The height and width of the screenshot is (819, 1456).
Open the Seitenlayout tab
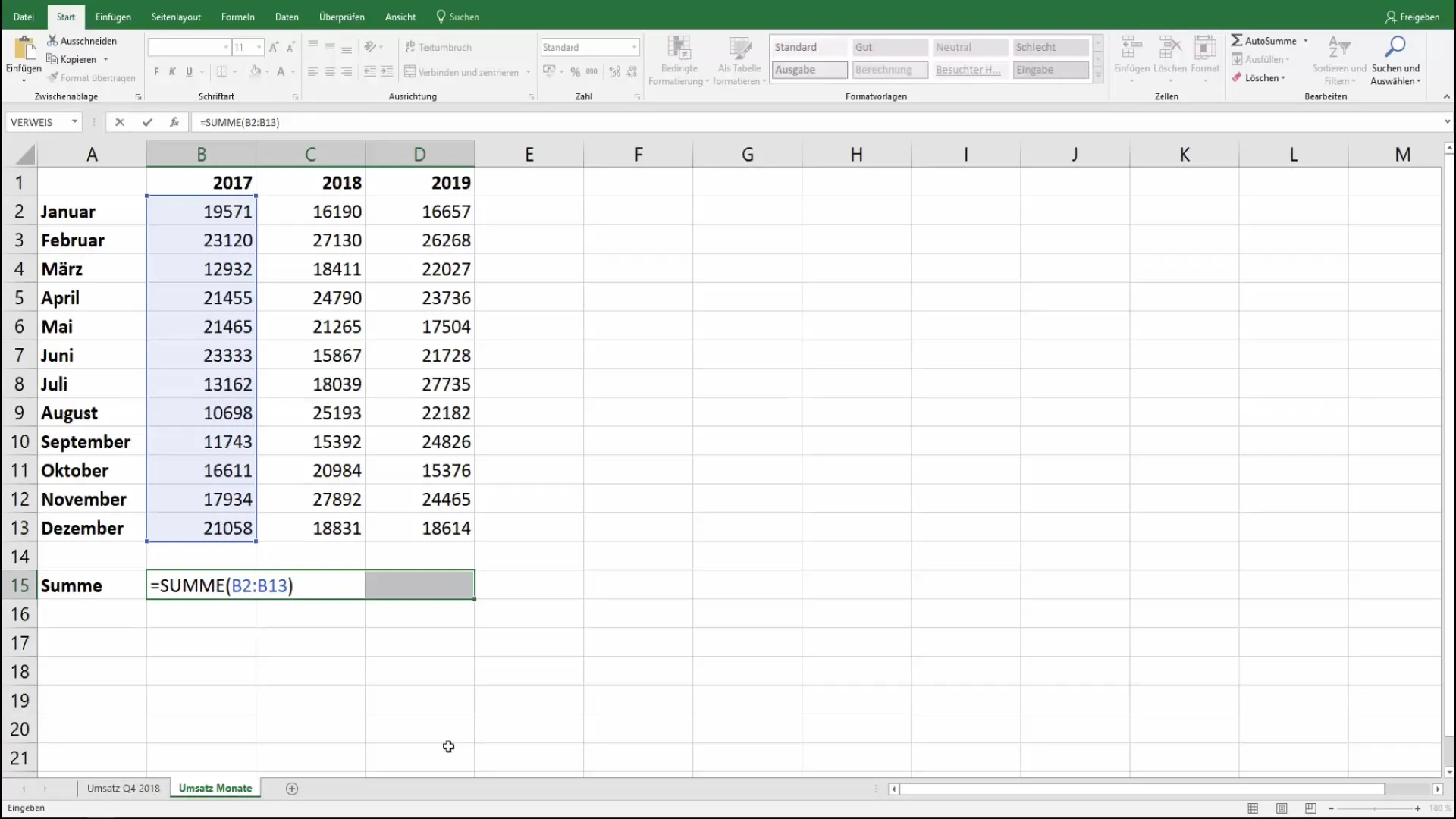[x=176, y=17]
